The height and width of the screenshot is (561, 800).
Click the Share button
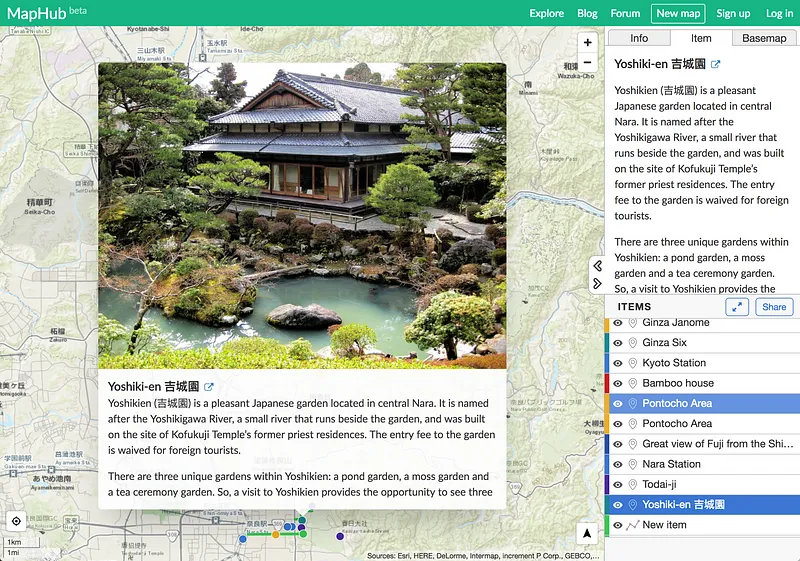pos(773,307)
